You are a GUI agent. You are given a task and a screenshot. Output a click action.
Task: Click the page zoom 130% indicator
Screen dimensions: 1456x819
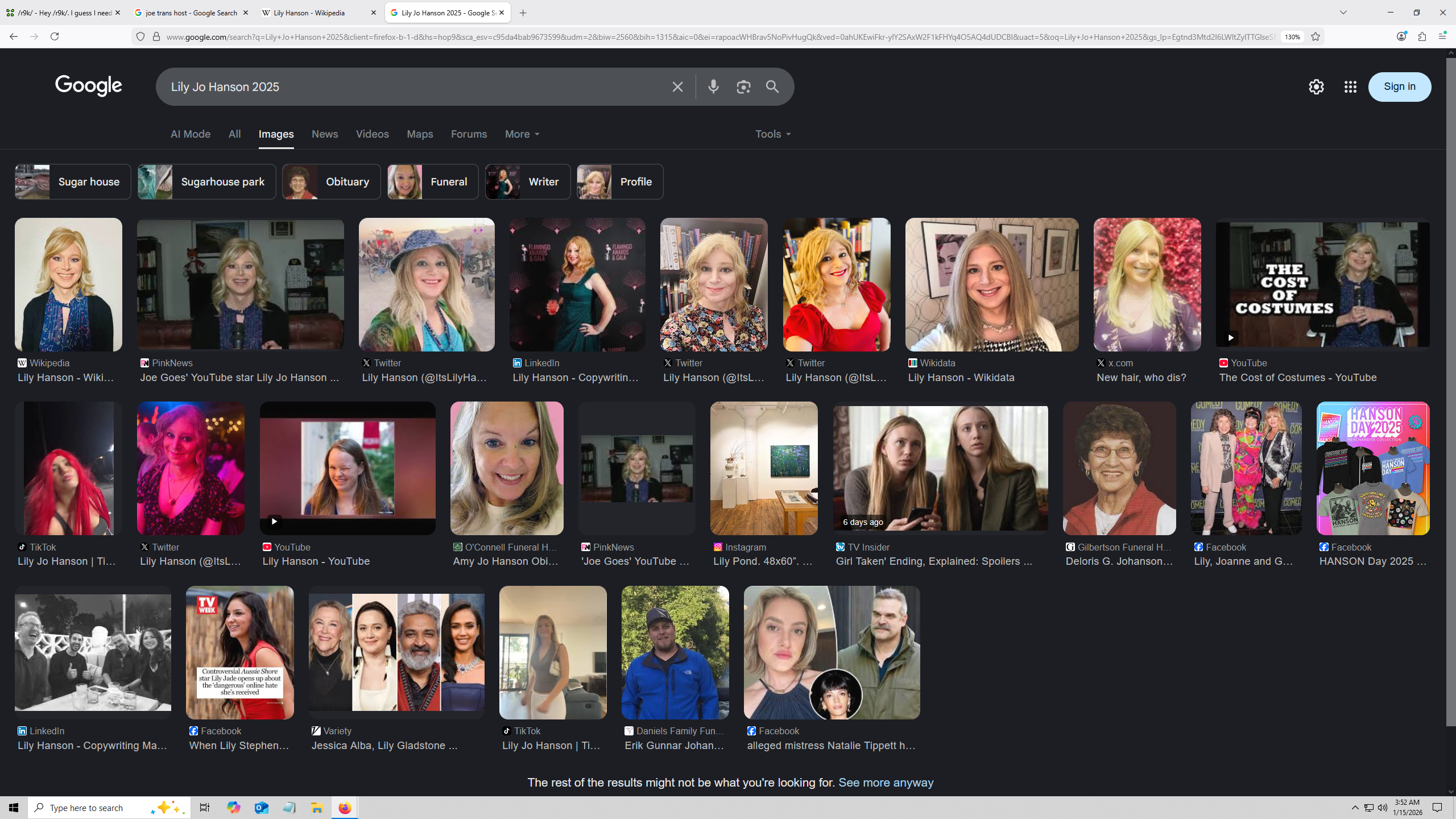(x=1292, y=37)
